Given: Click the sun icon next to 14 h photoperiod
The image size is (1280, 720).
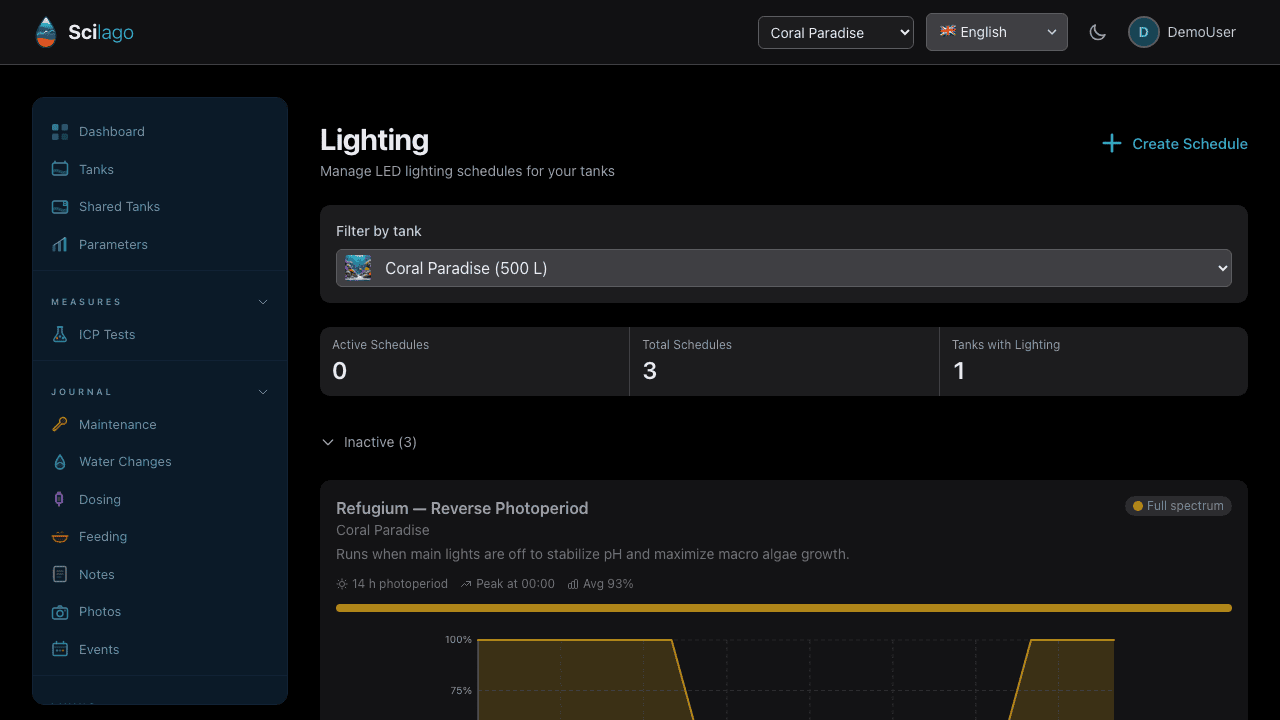Looking at the screenshot, I should tap(342, 584).
